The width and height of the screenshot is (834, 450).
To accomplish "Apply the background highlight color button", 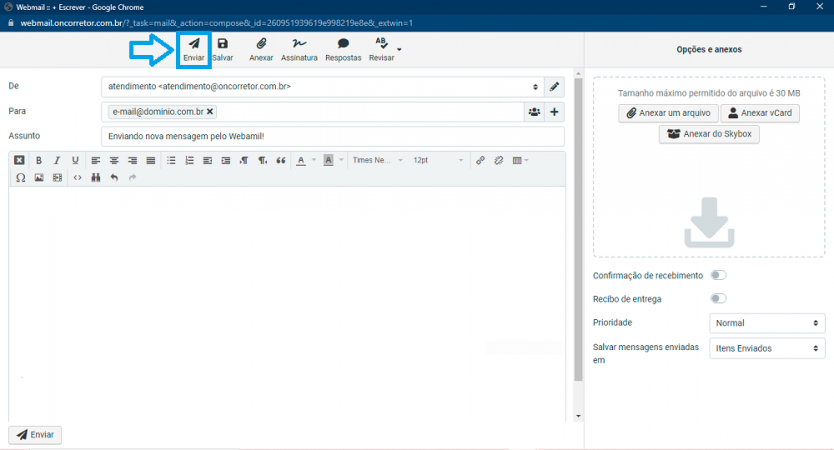I will tap(329, 160).
